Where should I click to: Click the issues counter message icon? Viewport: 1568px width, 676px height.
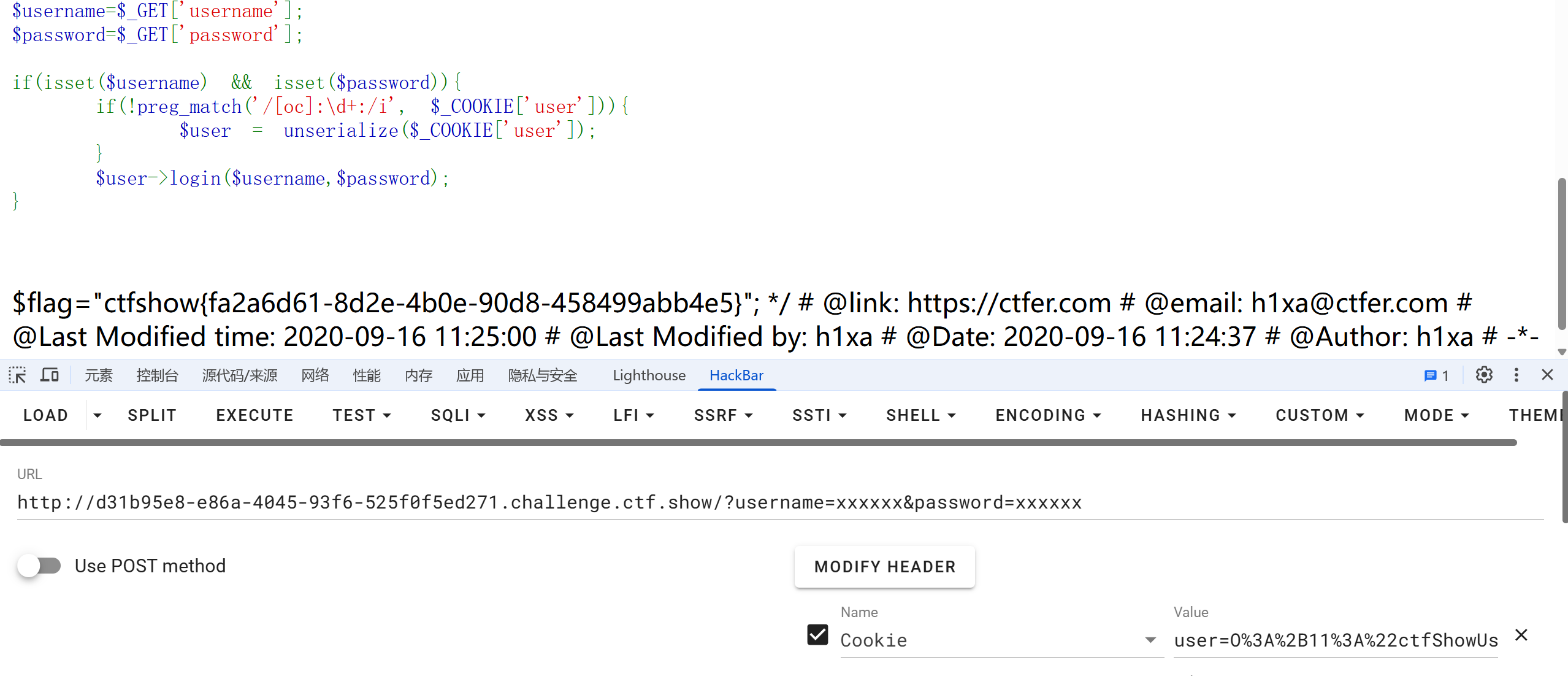click(1436, 375)
